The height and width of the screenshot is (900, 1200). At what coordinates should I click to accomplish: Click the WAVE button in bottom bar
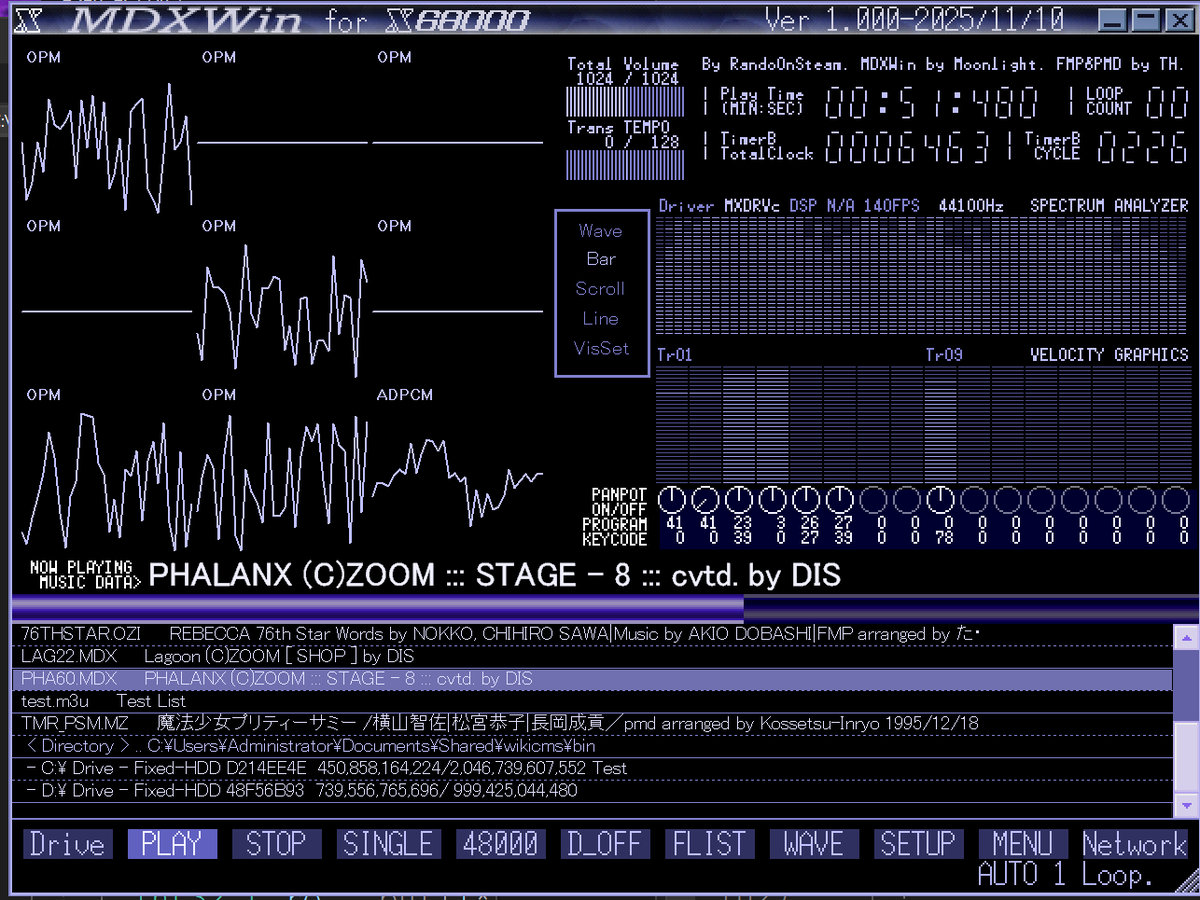pos(813,844)
